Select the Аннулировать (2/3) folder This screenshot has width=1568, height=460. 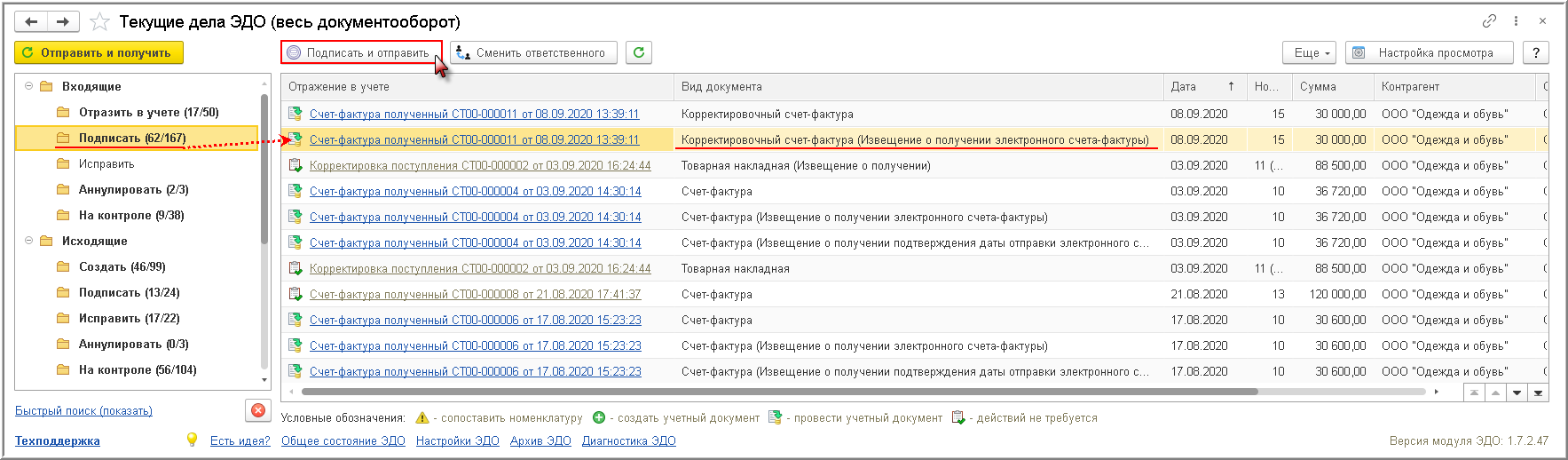[133, 189]
